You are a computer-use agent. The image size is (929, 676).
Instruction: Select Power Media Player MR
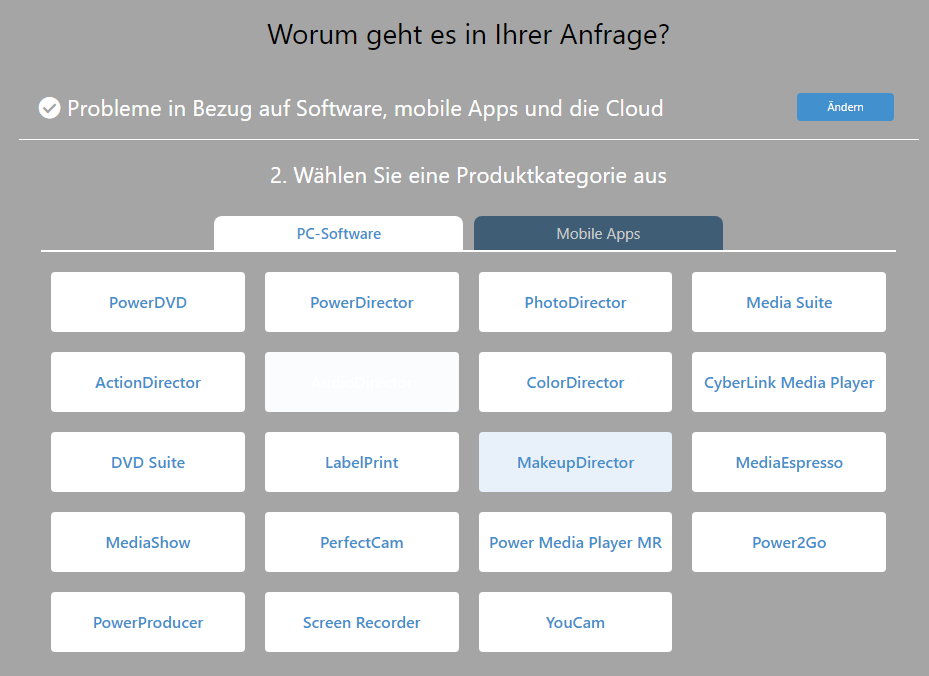pyautogui.click(x=575, y=542)
